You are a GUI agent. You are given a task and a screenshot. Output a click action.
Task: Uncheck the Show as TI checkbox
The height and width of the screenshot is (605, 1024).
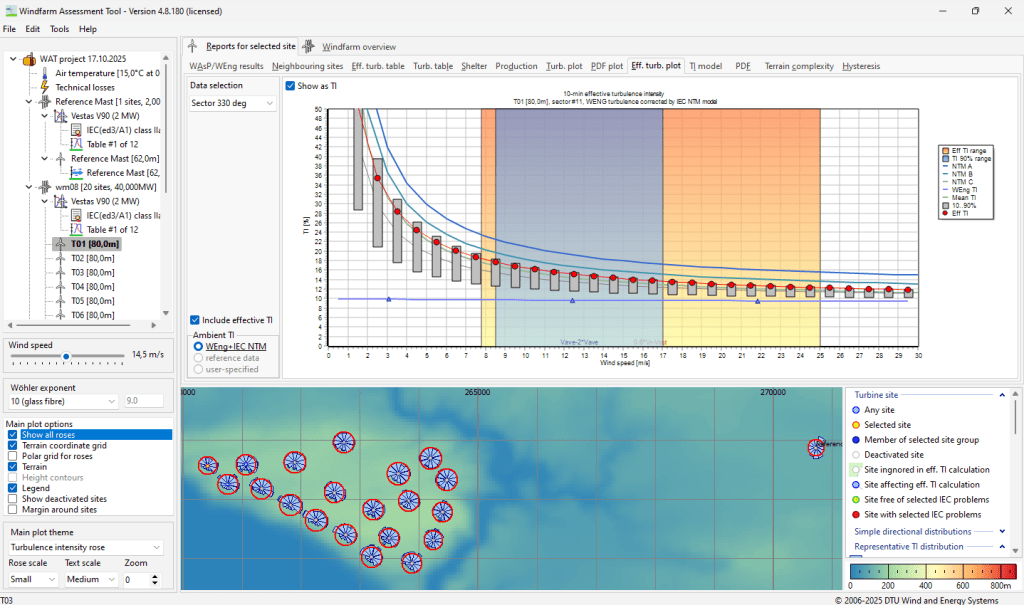pyautogui.click(x=291, y=86)
